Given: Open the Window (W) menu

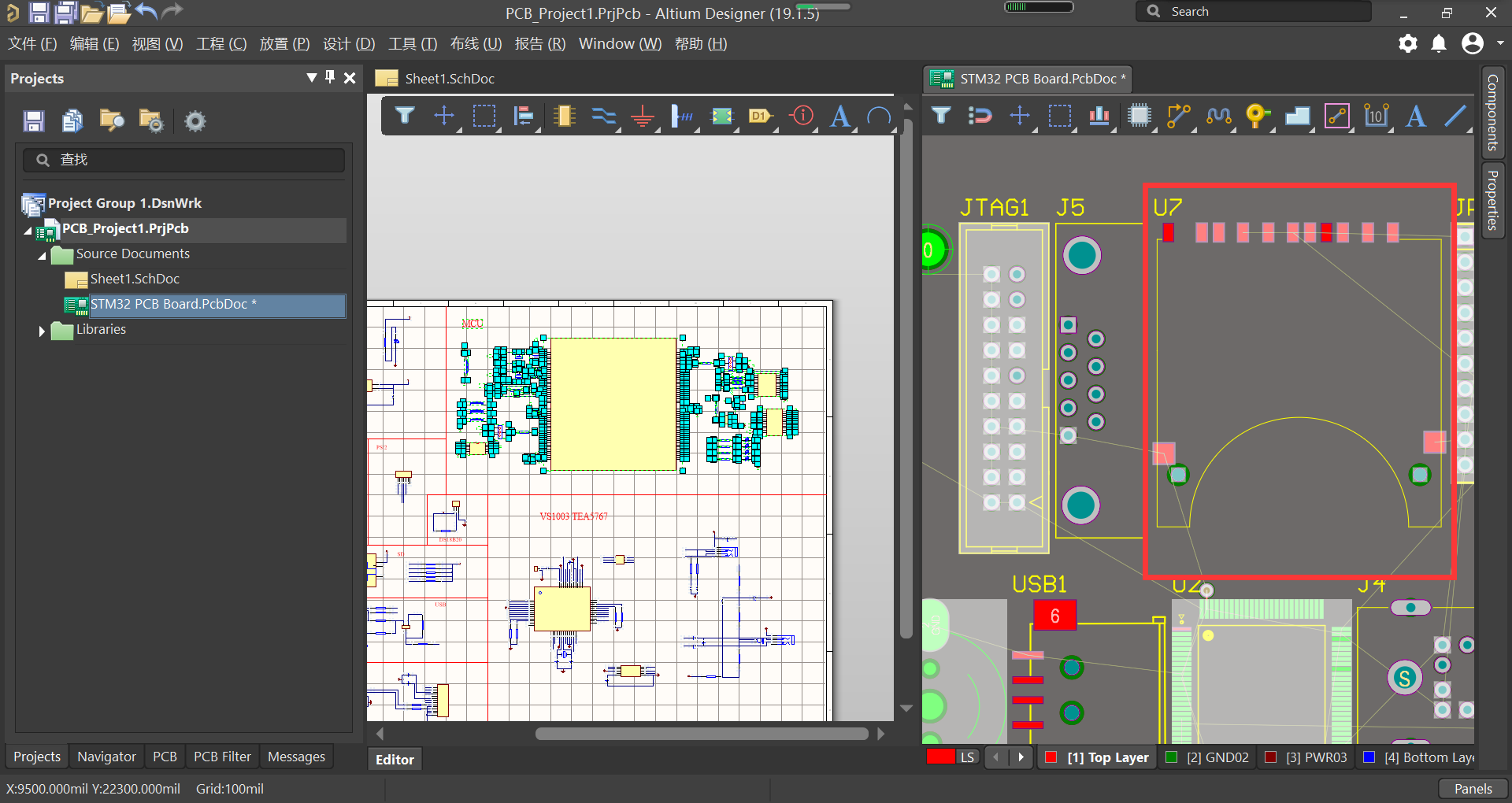Looking at the screenshot, I should [620, 44].
